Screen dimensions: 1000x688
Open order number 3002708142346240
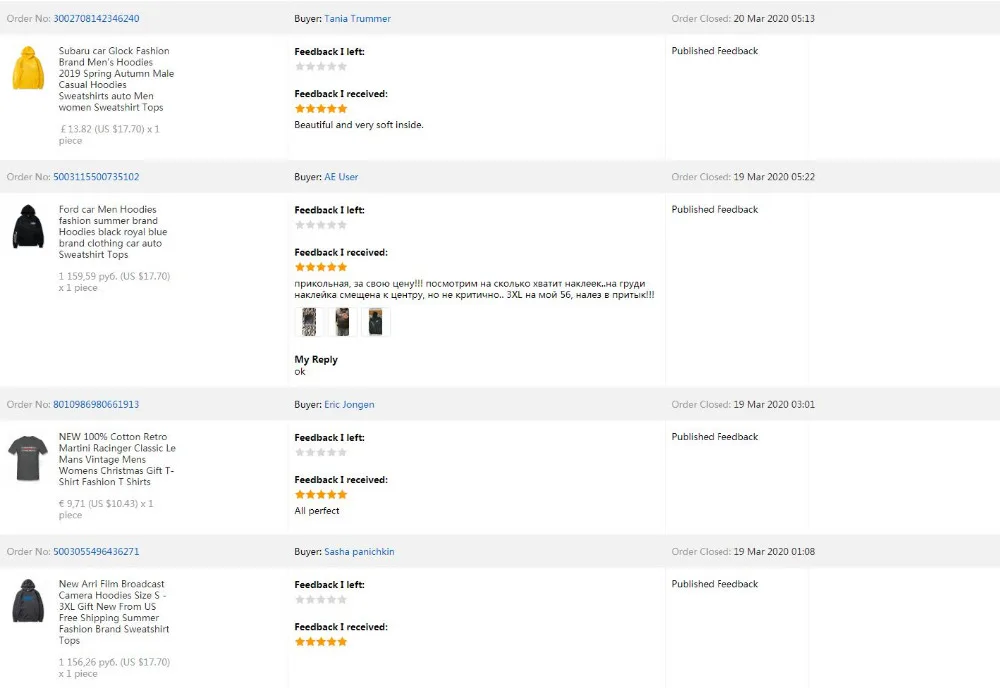click(96, 19)
